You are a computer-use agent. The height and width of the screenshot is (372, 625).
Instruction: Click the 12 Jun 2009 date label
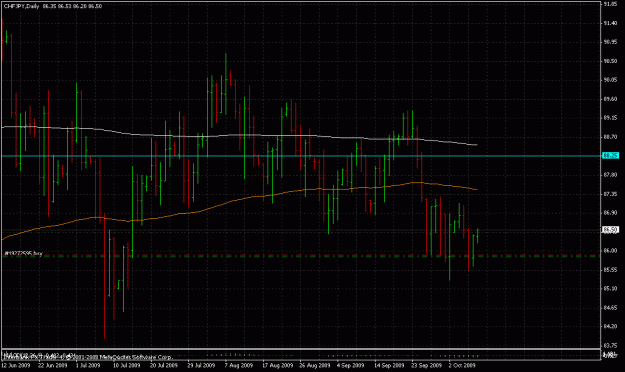16,365
